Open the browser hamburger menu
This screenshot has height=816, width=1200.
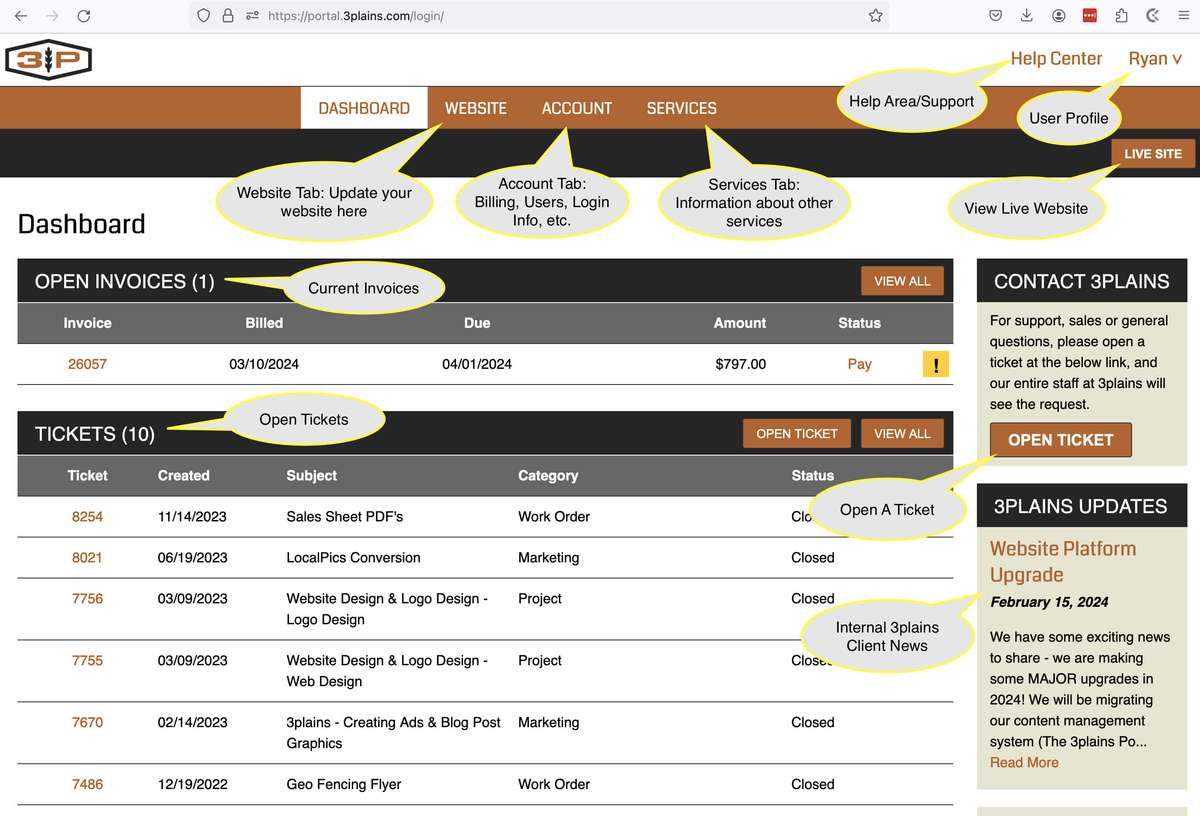tap(1183, 16)
